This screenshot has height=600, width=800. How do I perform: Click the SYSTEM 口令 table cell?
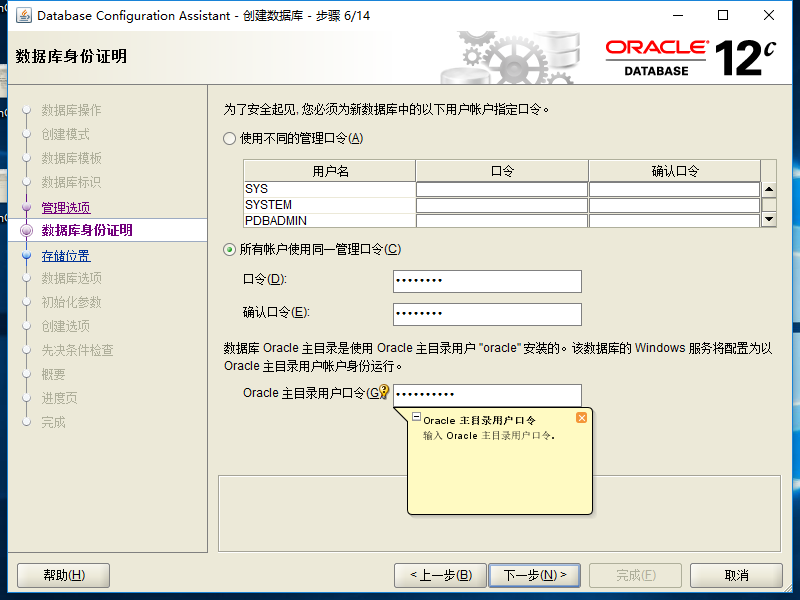pyautogui.click(x=502, y=205)
